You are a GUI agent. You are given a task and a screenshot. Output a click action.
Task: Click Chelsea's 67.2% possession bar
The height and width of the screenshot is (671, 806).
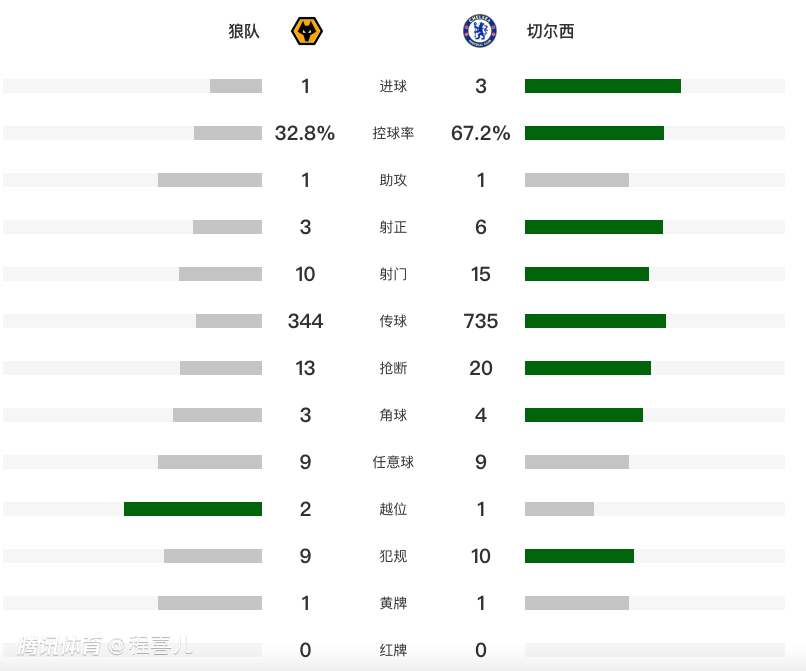tap(594, 133)
